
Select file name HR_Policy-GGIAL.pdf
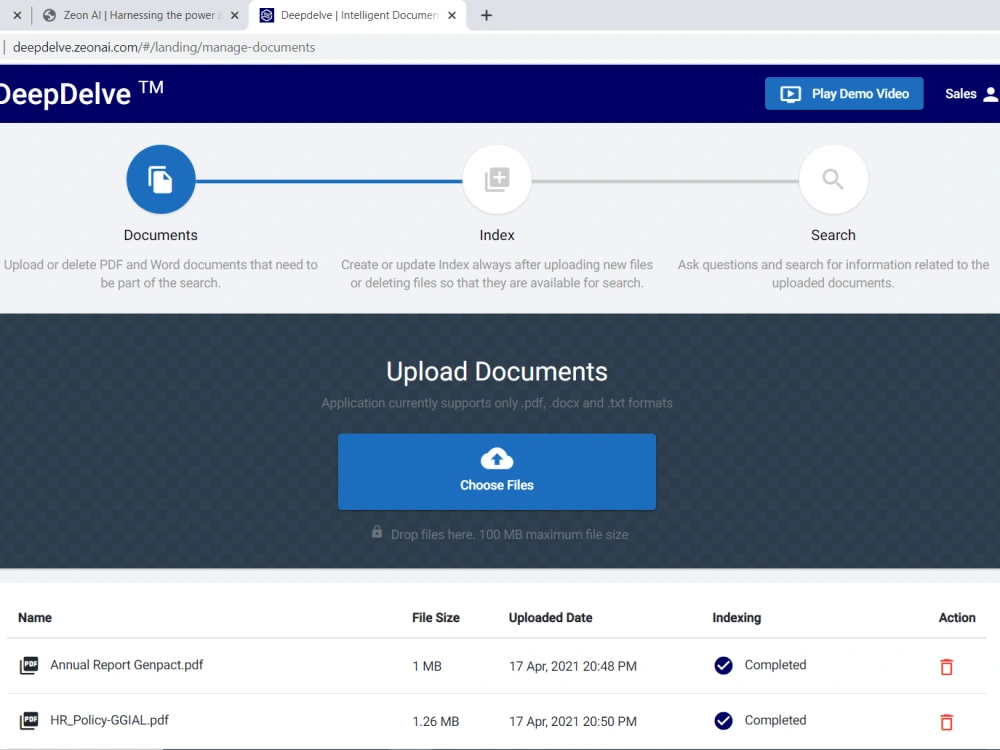click(110, 720)
